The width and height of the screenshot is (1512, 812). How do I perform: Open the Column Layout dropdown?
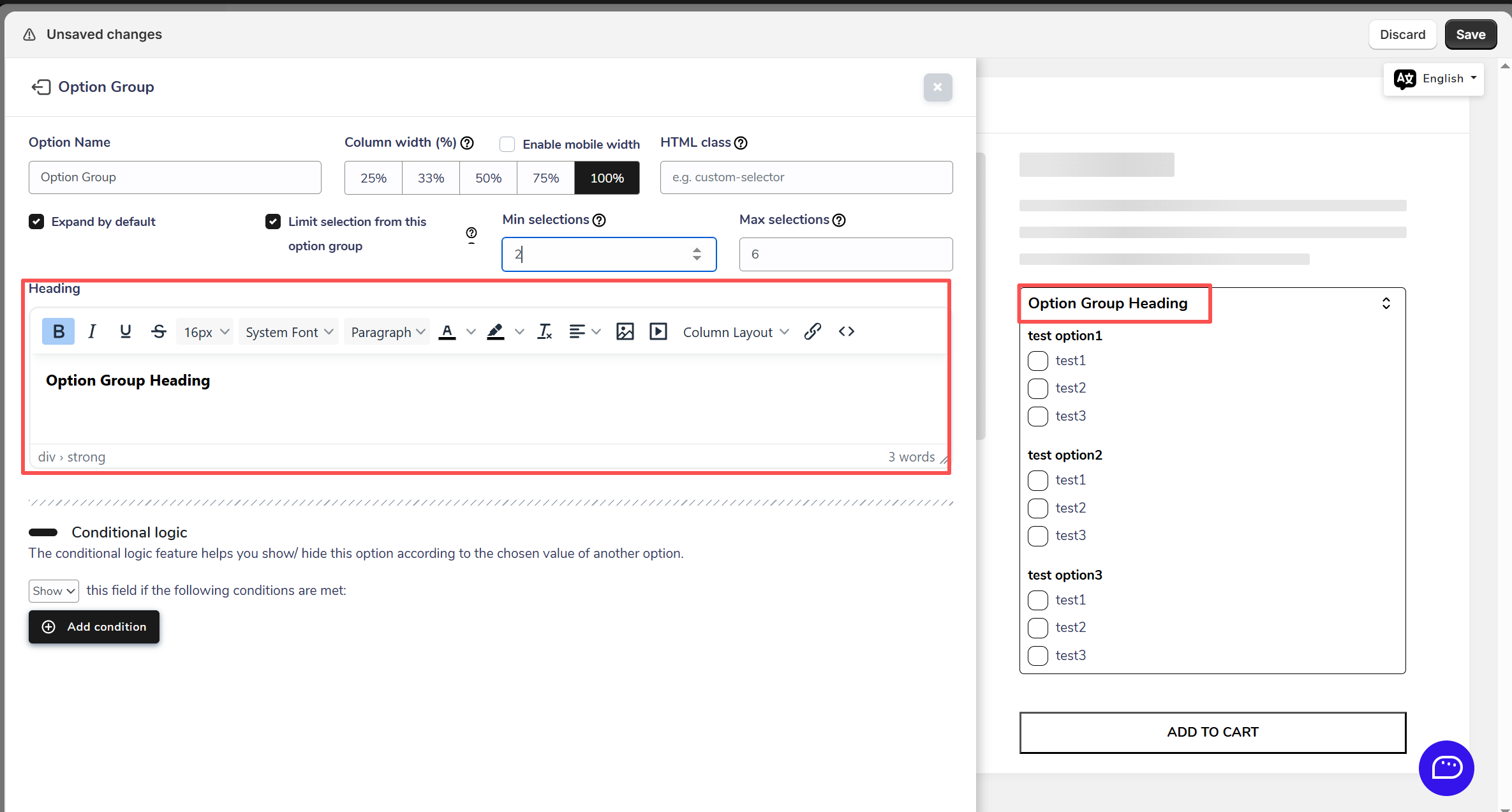[x=736, y=332]
